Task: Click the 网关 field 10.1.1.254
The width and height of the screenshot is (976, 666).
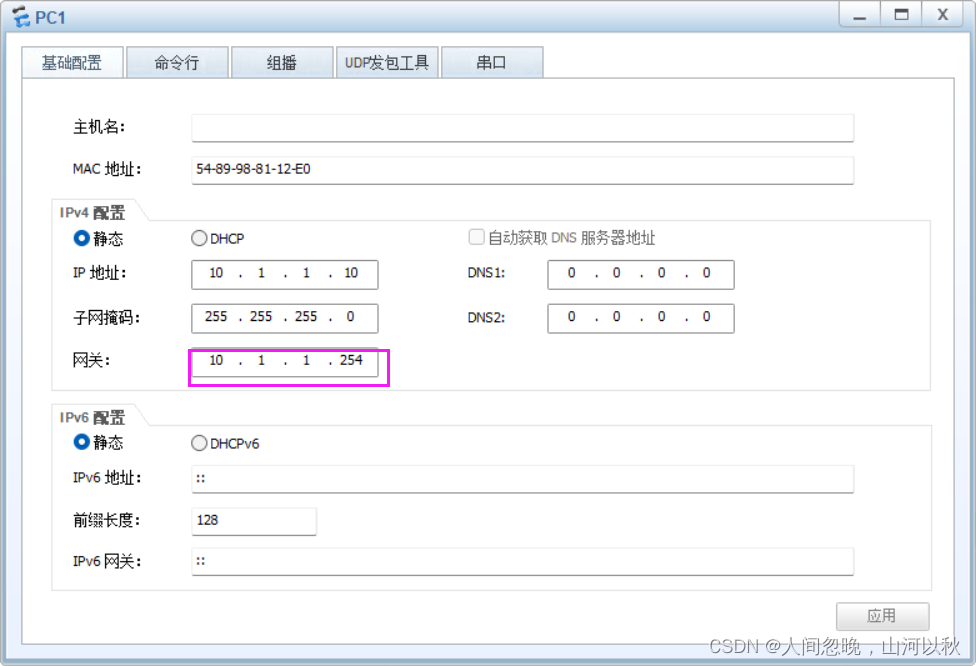Action: tap(284, 362)
